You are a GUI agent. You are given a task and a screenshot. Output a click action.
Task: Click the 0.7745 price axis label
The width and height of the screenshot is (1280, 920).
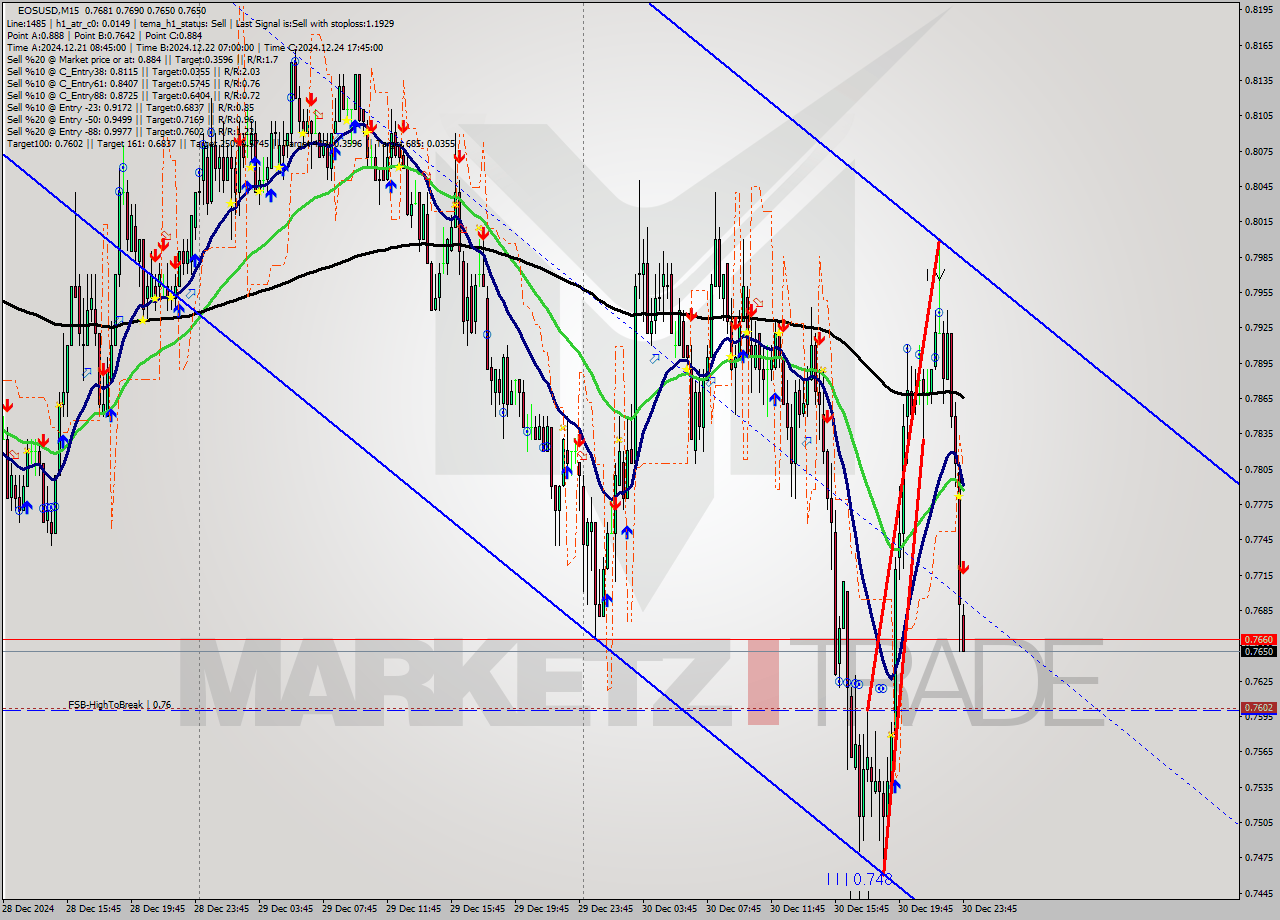1259,540
